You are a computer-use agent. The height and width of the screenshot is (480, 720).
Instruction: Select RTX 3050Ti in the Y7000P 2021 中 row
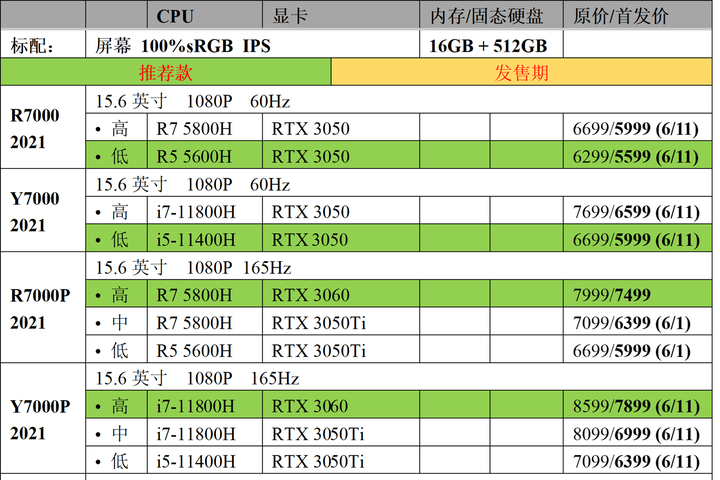[x=318, y=434]
